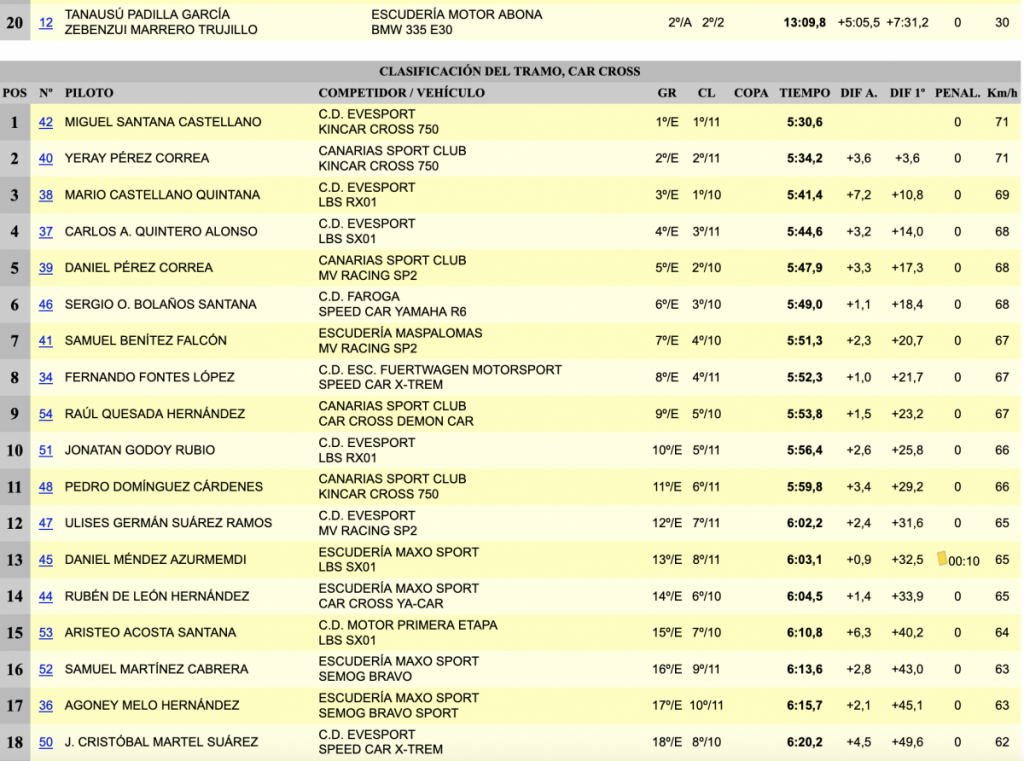Click number 54 link for Raúl Quesada
This screenshot has height=761, width=1024.
(x=46, y=414)
